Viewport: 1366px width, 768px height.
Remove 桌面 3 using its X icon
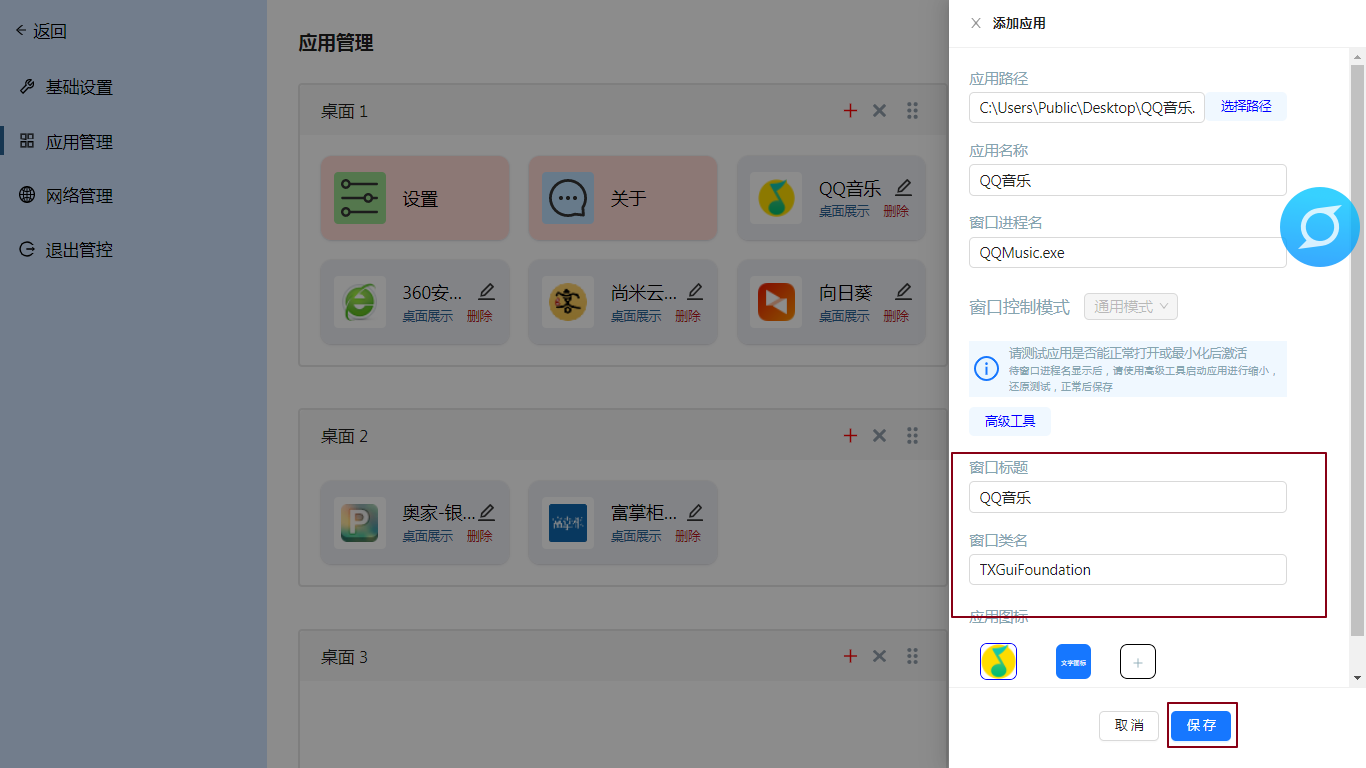click(x=880, y=657)
